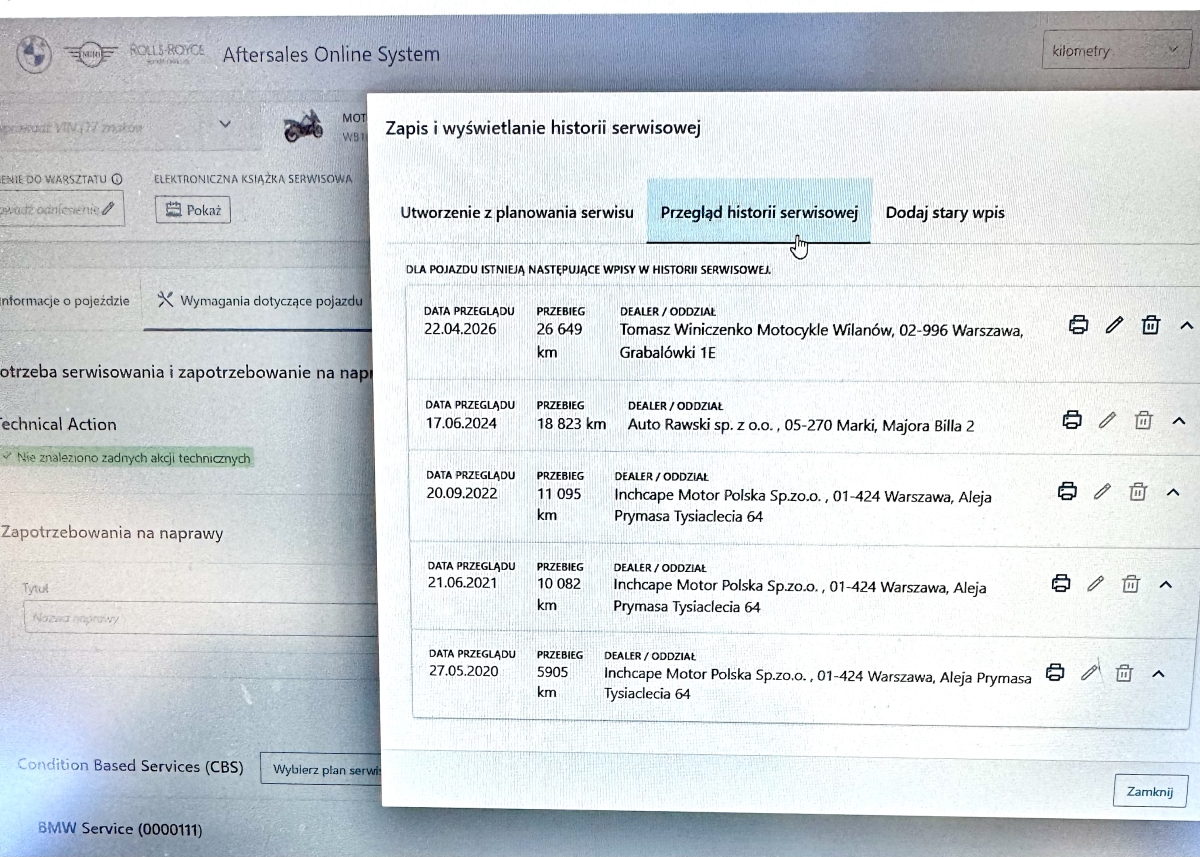Collapse the 17.06.2024 entry chevron
Screen dimensions: 1200x857
(1178, 421)
